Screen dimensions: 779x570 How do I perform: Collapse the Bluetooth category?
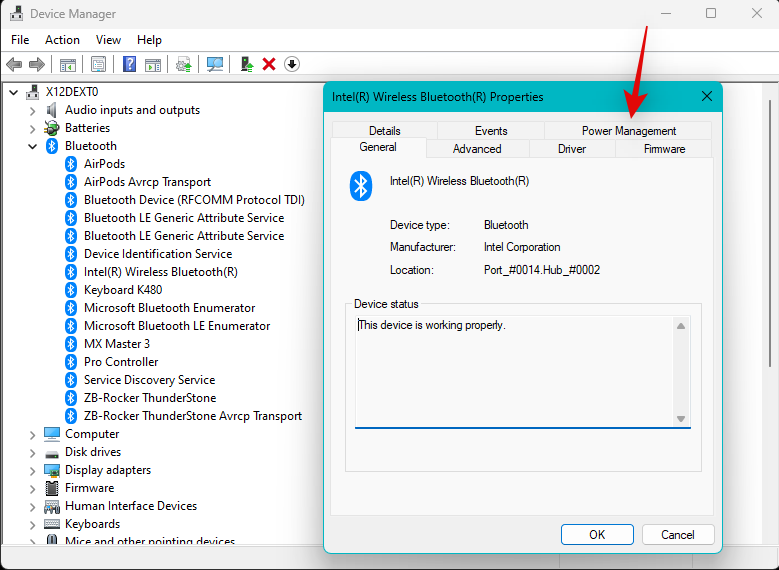33,147
